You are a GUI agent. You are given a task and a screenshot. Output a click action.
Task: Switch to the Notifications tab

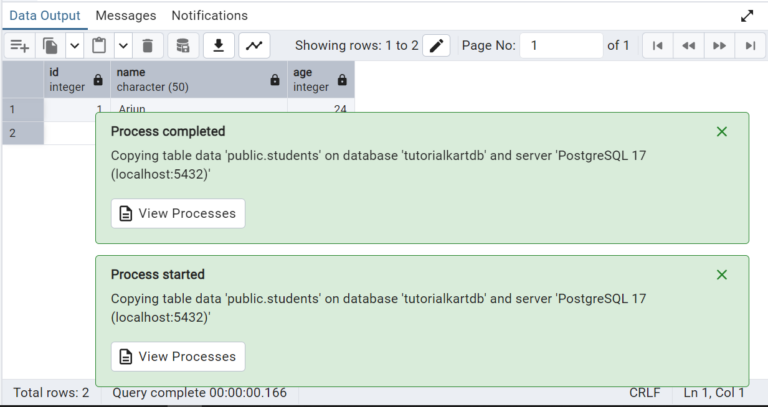tap(209, 16)
